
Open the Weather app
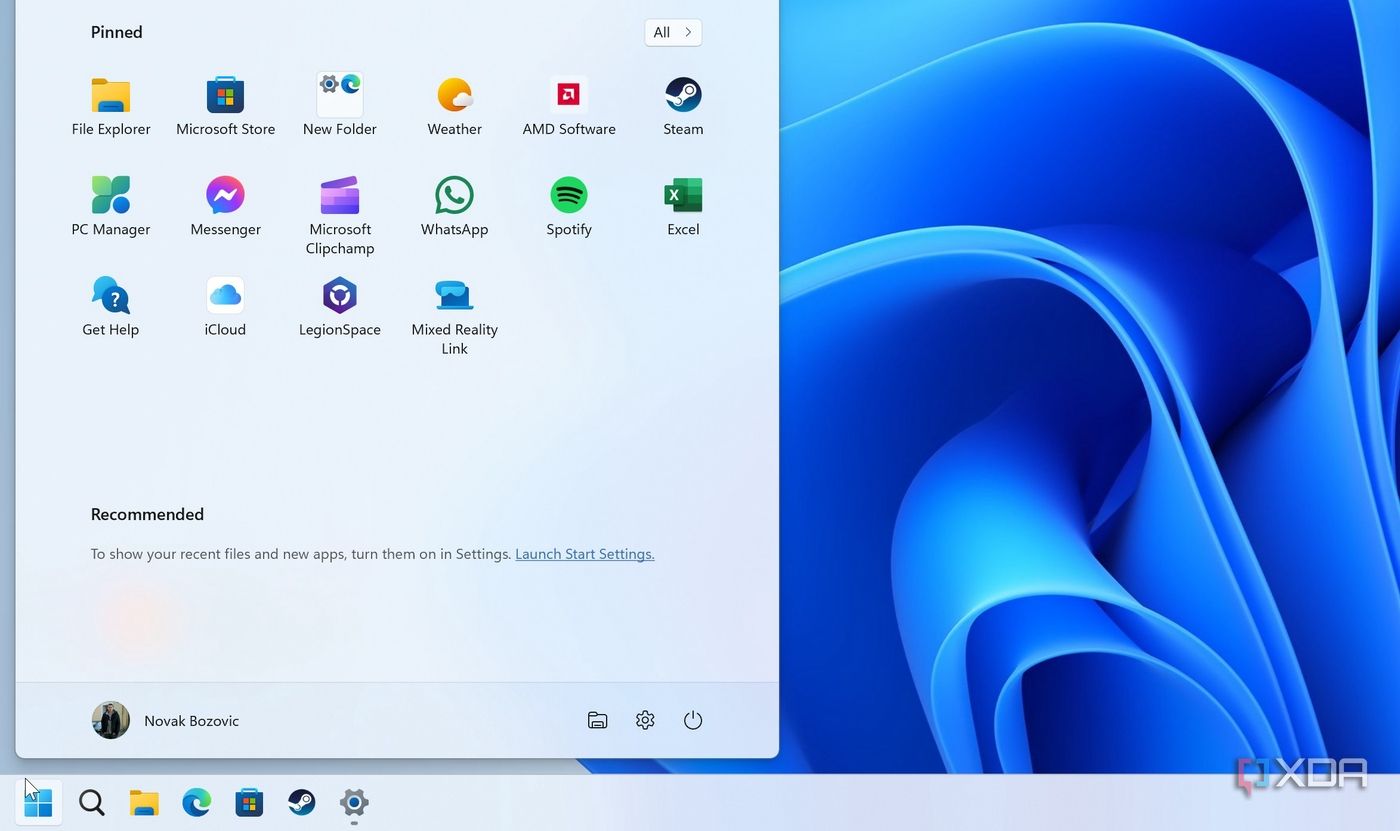click(x=454, y=95)
